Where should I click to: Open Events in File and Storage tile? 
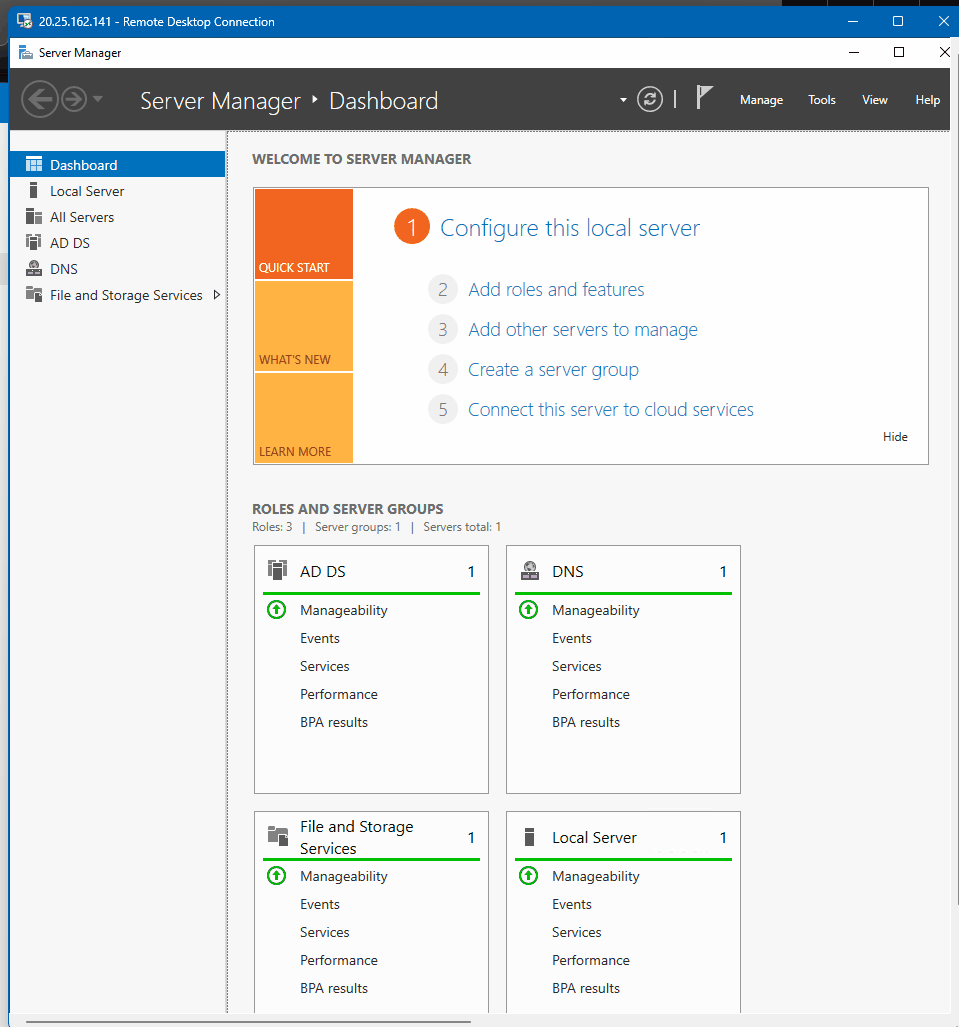[320, 904]
